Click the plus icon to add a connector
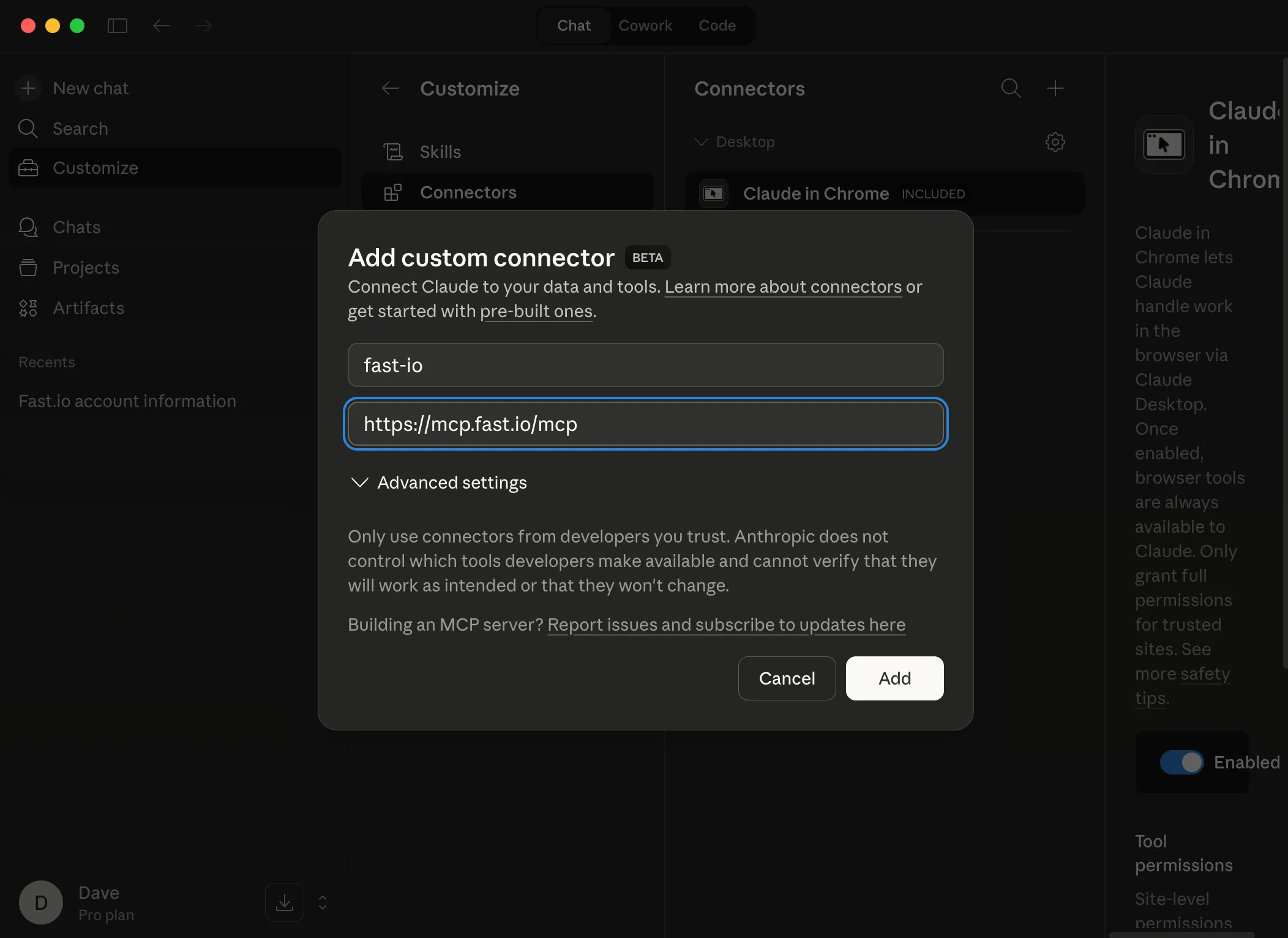 coord(1056,88)
